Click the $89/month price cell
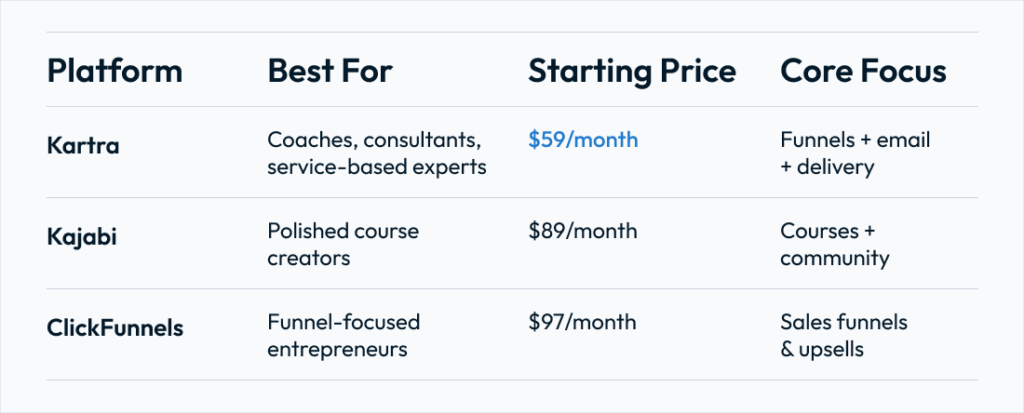1024x413 pixels. pyautogui.click(x=582, y=231)
